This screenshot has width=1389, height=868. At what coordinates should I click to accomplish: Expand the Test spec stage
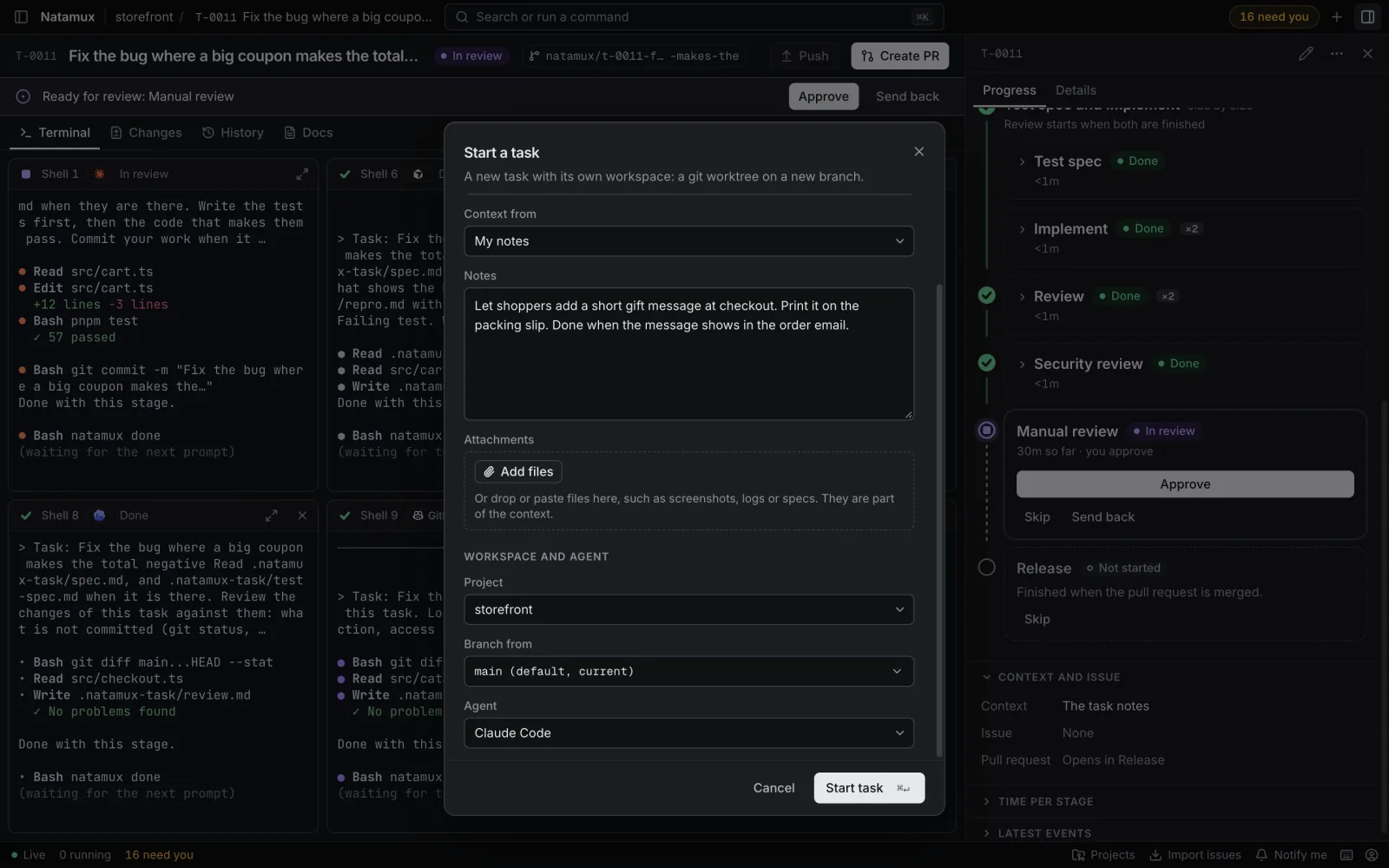pyautogui.click(x=1023, y=161)
